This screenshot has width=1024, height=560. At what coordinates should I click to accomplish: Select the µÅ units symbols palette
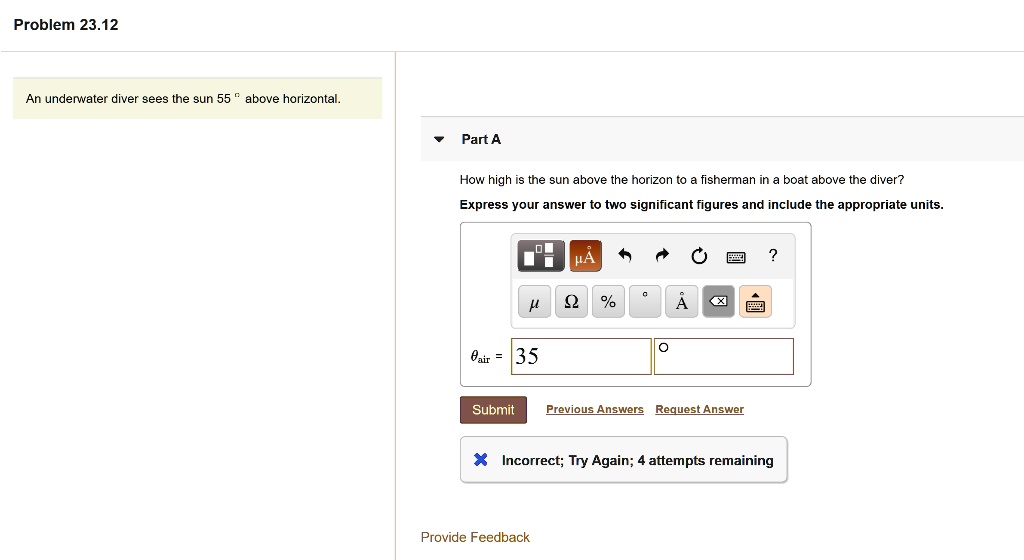pyautogui.click(x=585, y=256)
